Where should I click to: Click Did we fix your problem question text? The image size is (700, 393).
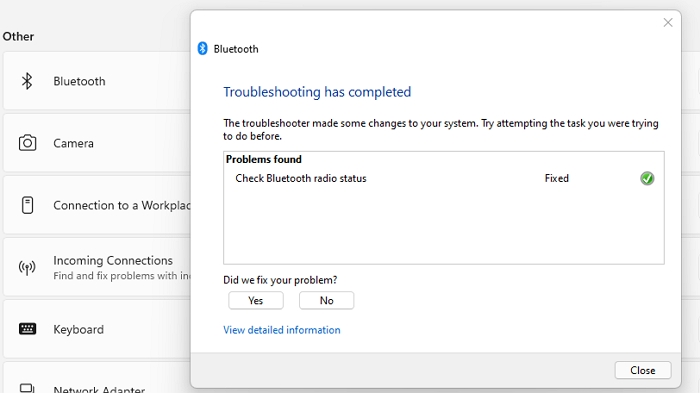(280, 280)
